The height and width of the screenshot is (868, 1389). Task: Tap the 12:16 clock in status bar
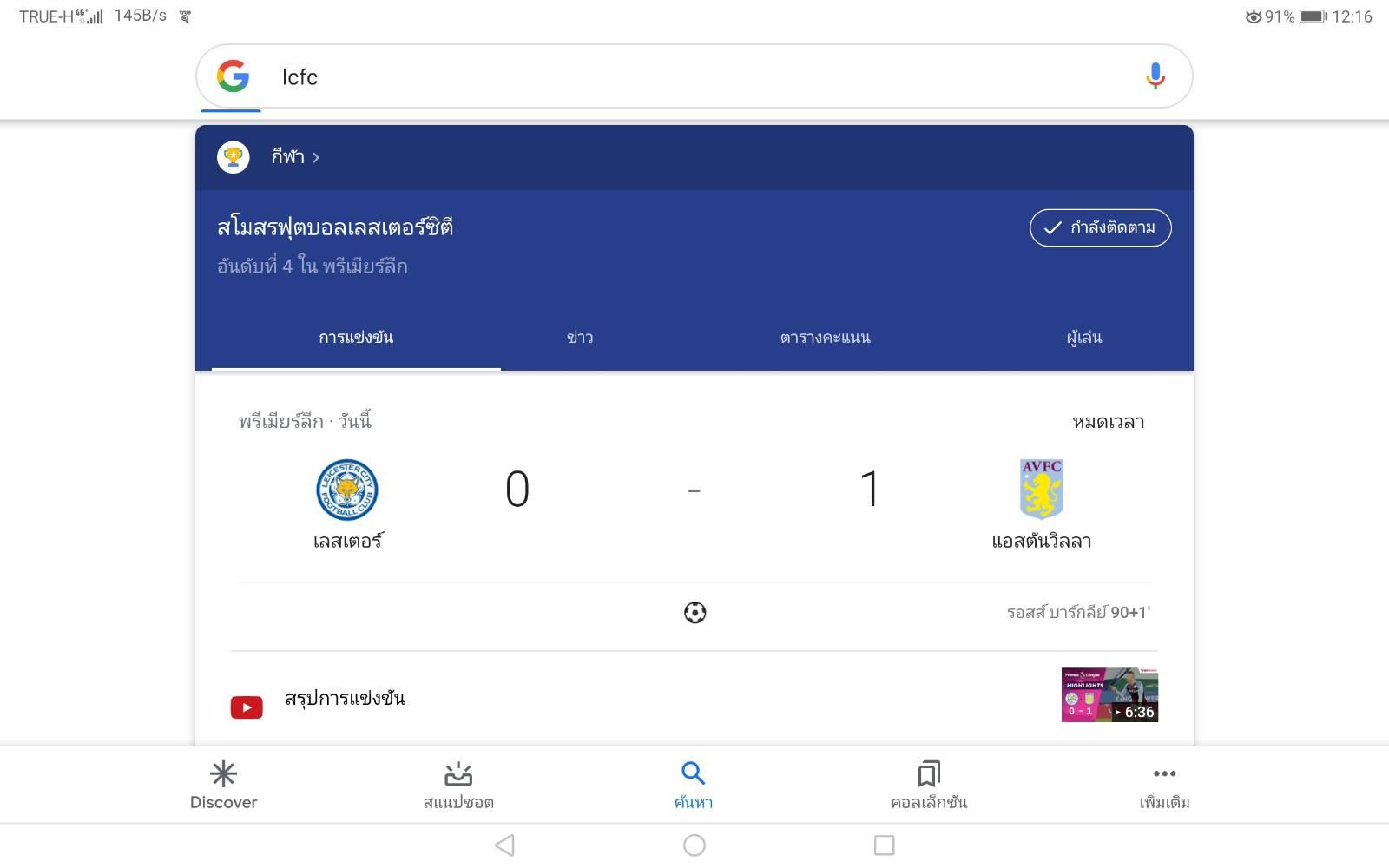[x=1352, y=16]
